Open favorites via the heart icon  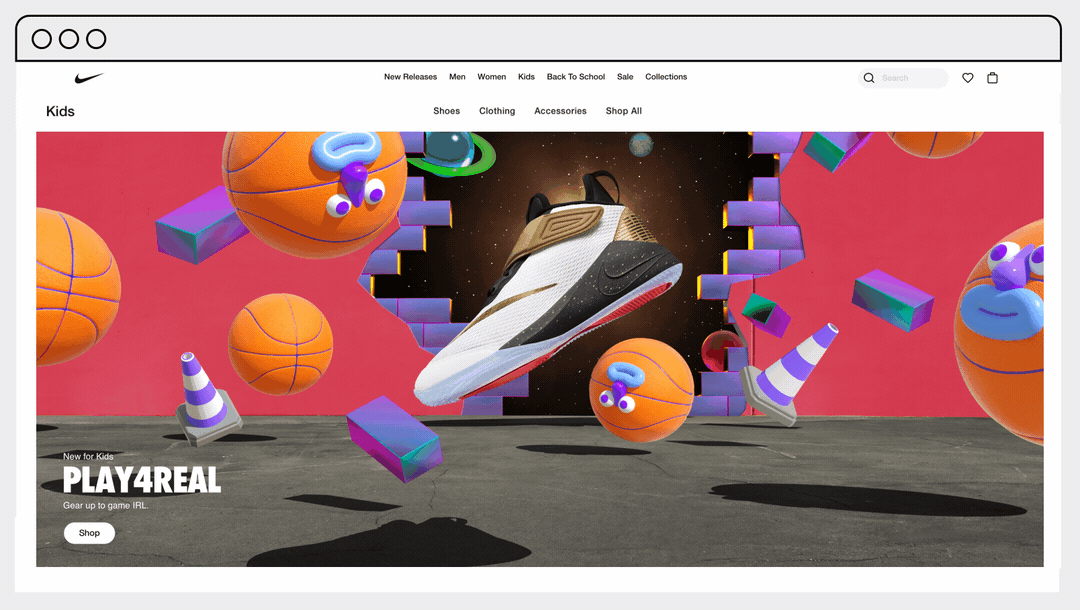click(x=968, y=78)
